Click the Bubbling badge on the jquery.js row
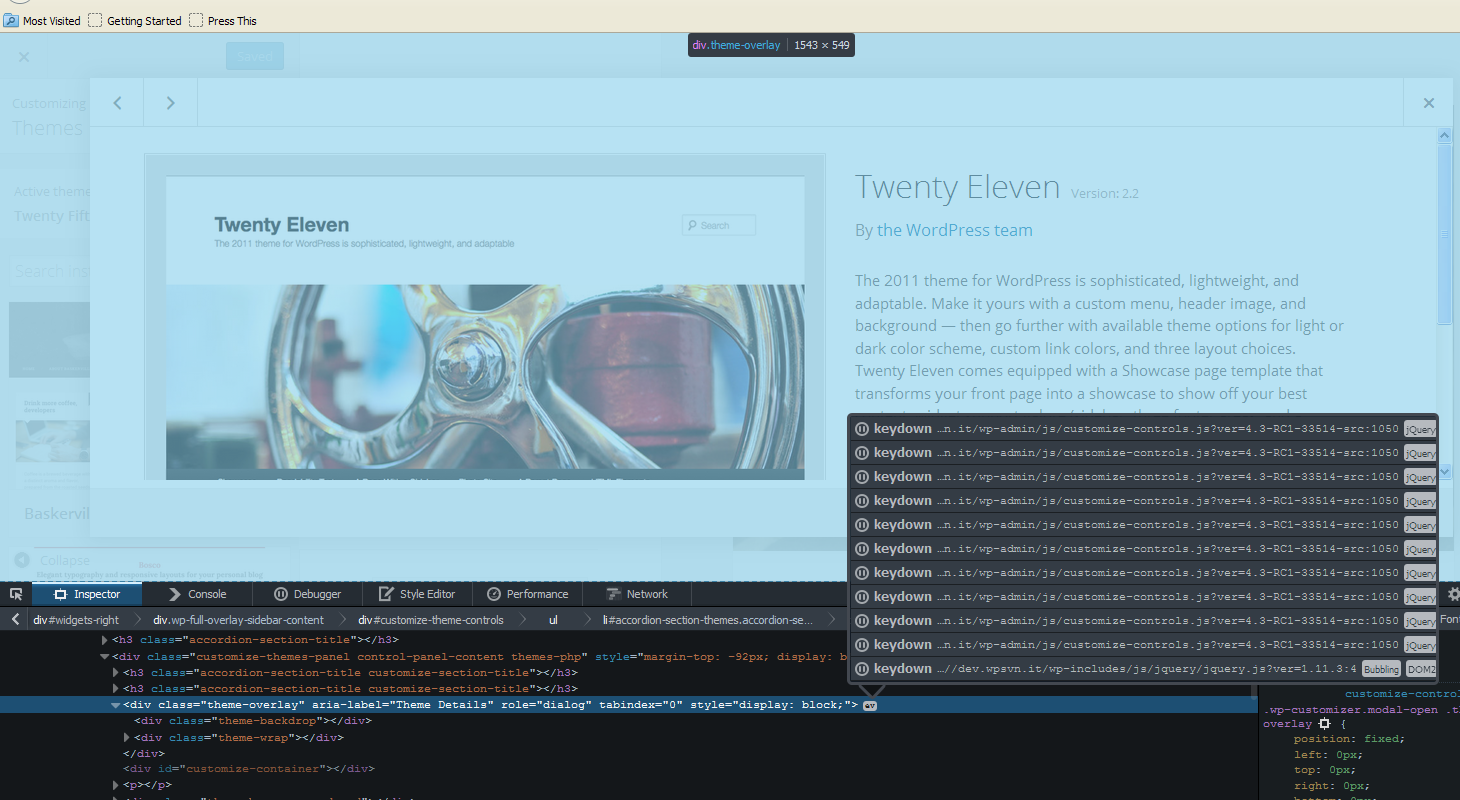The height and width of the screenshot is (800, 1460). coord(1381,669)
